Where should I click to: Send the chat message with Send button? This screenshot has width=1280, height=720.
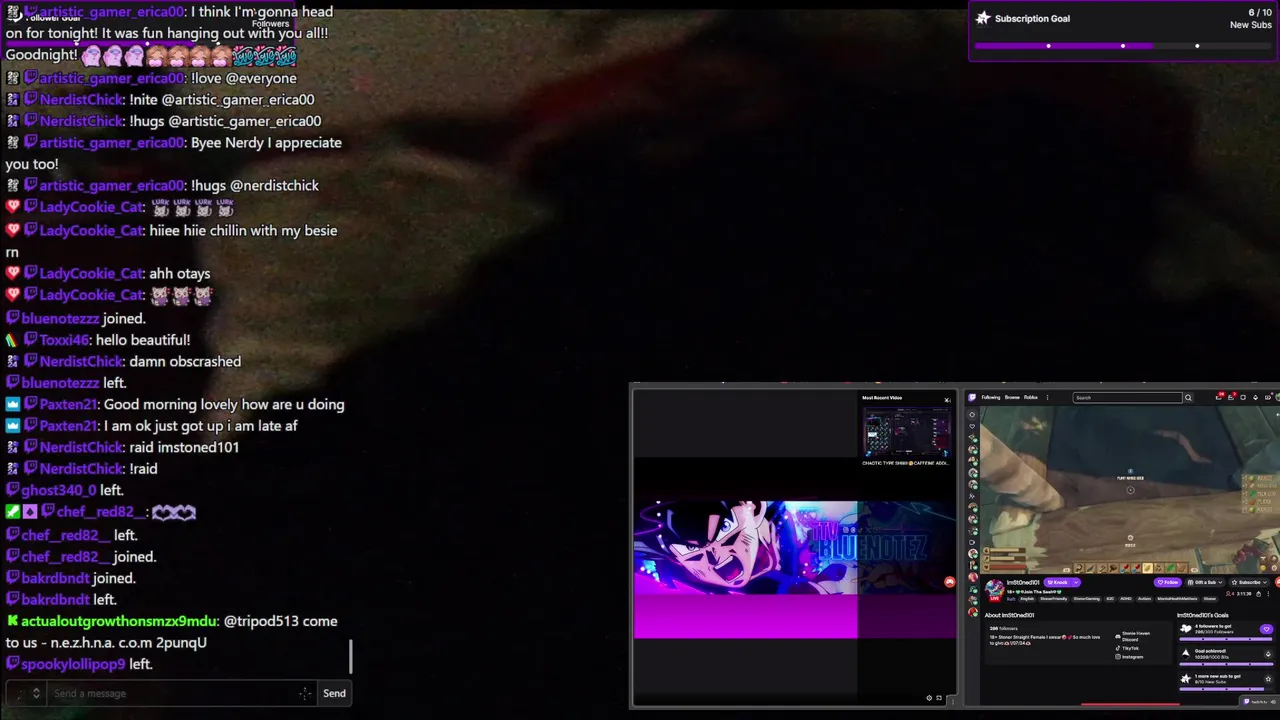click(x=334, y=693)
